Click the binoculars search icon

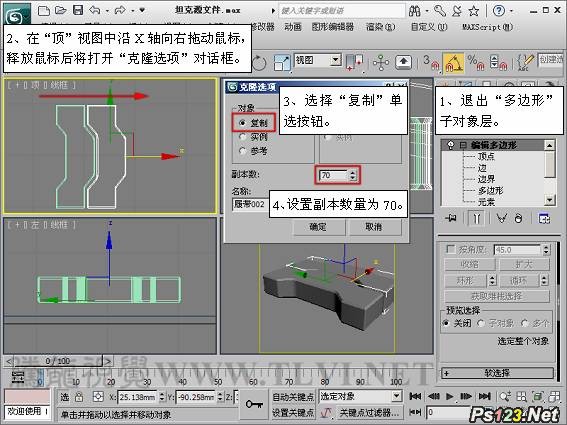click(x=414, y=11)
